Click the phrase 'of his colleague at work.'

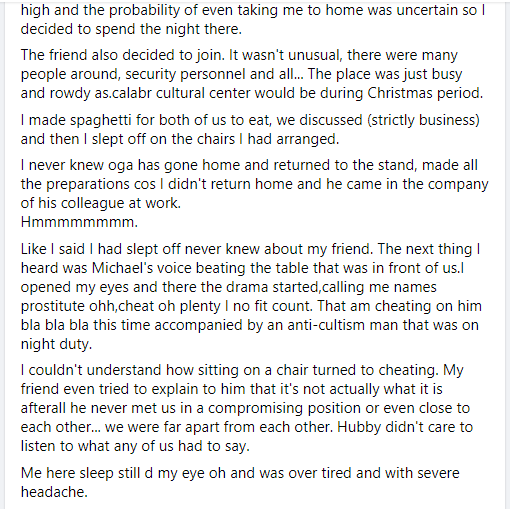coord(101,203)
